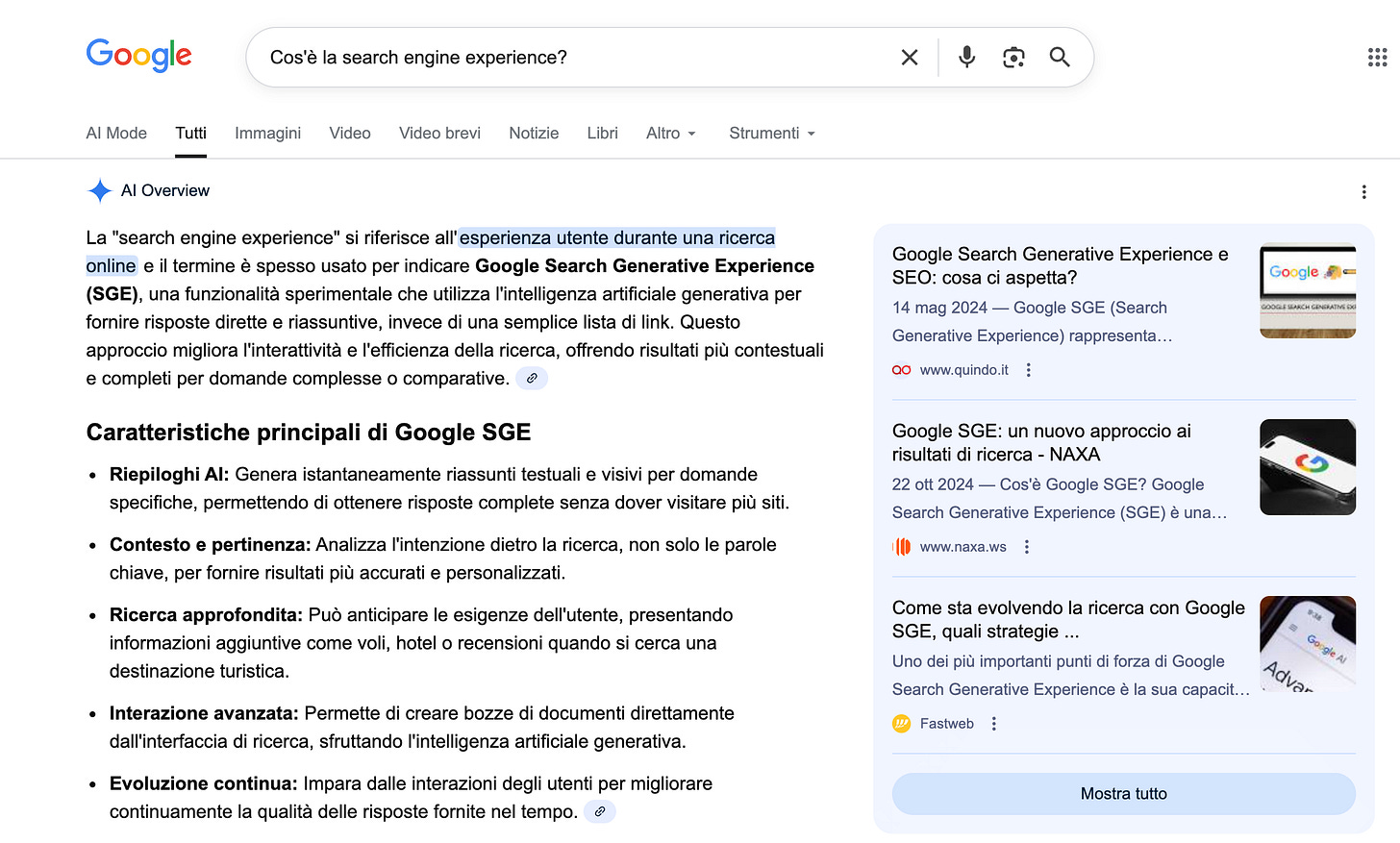Open Google Lens image search icon
Screen dimensions: 1400x843
[x=1013, y=58]
